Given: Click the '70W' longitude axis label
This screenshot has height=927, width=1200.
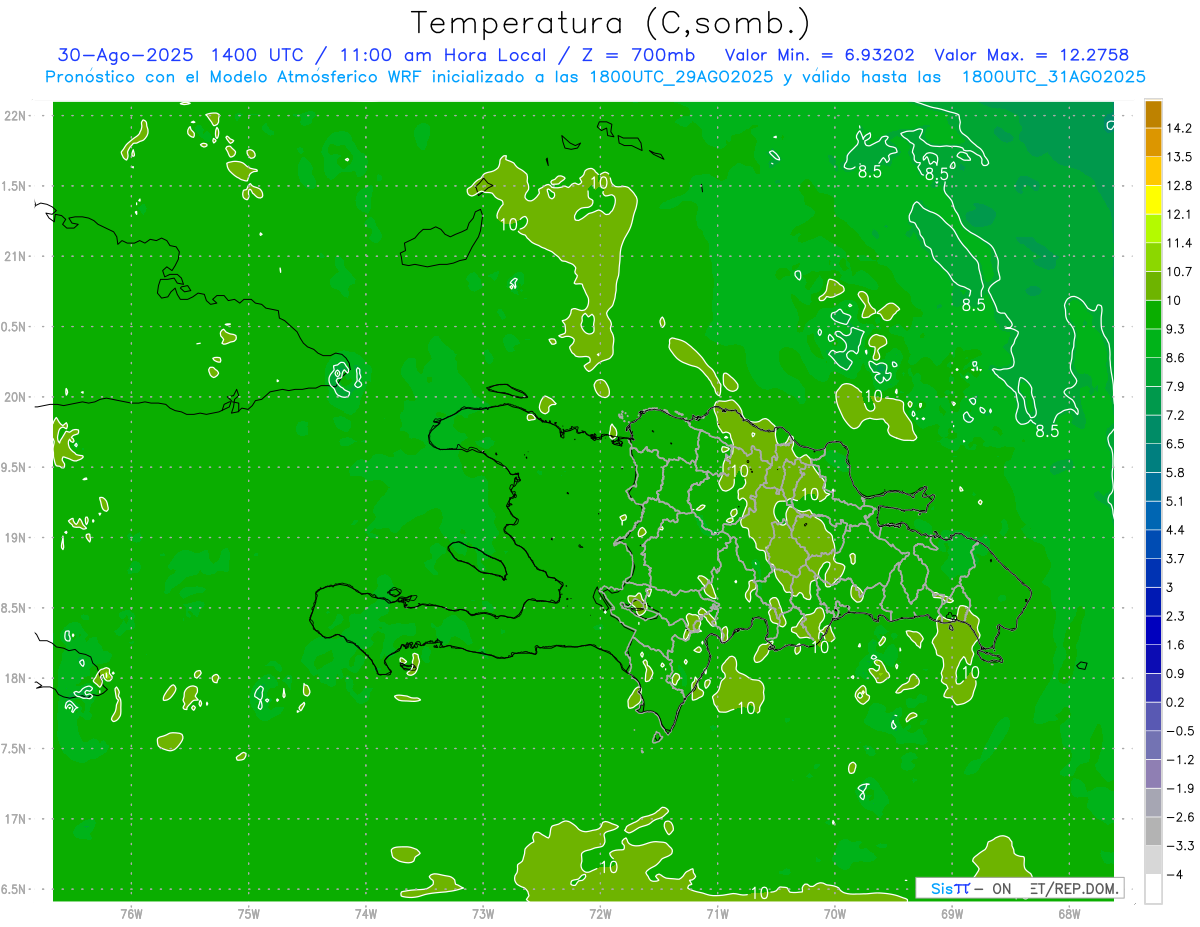Looking at the screenshot, I should [x=835, y=914].
